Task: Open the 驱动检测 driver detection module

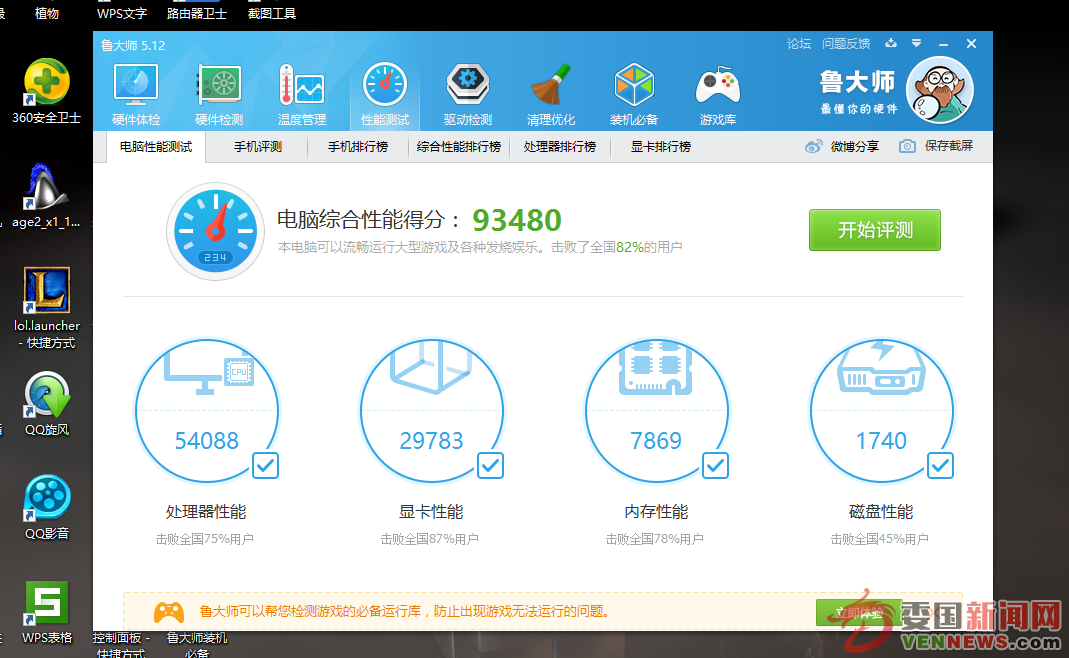Action: [468, 95]
